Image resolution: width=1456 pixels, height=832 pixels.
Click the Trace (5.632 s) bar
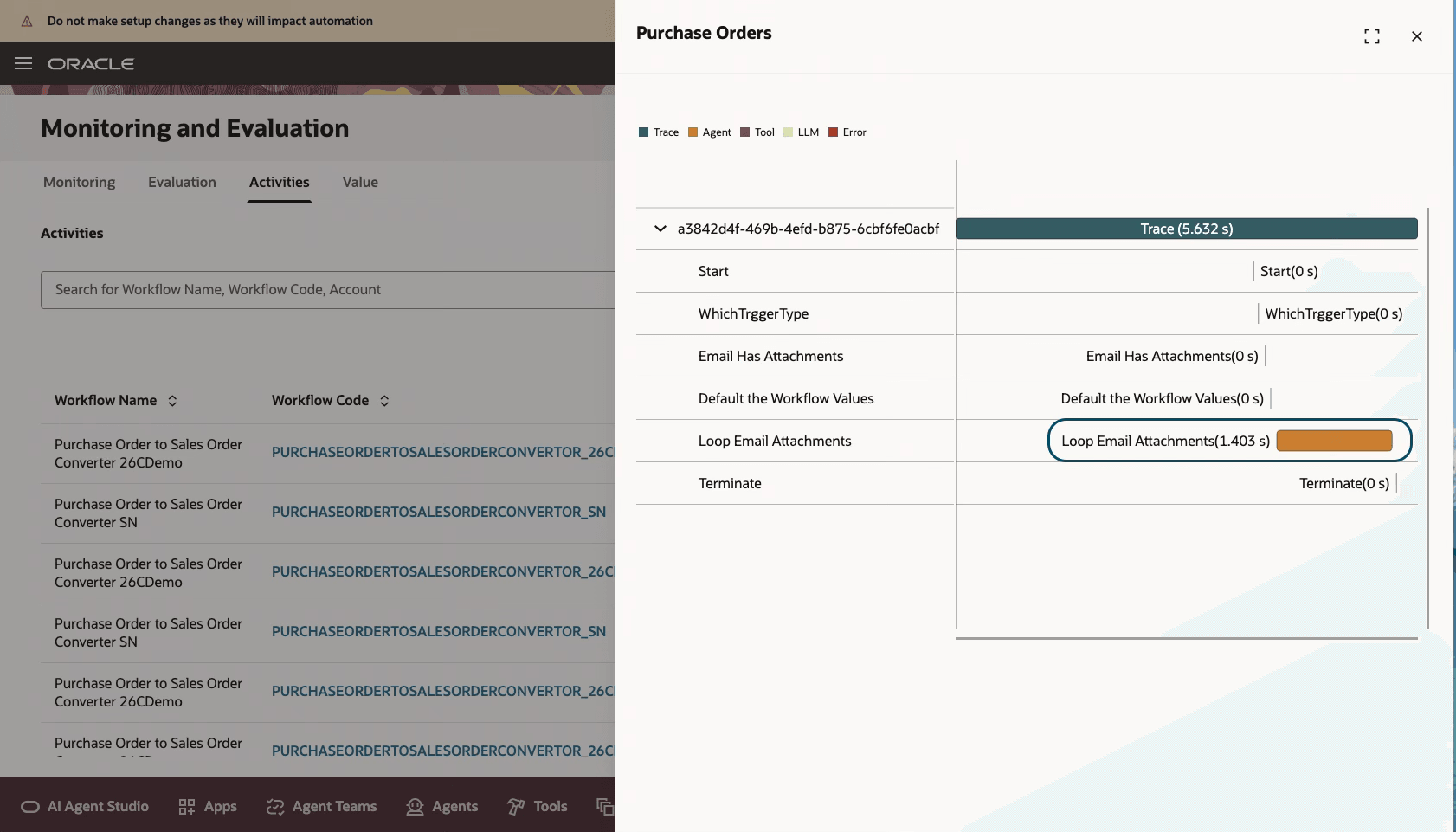pyautogui.click(x=1187, y=229)
